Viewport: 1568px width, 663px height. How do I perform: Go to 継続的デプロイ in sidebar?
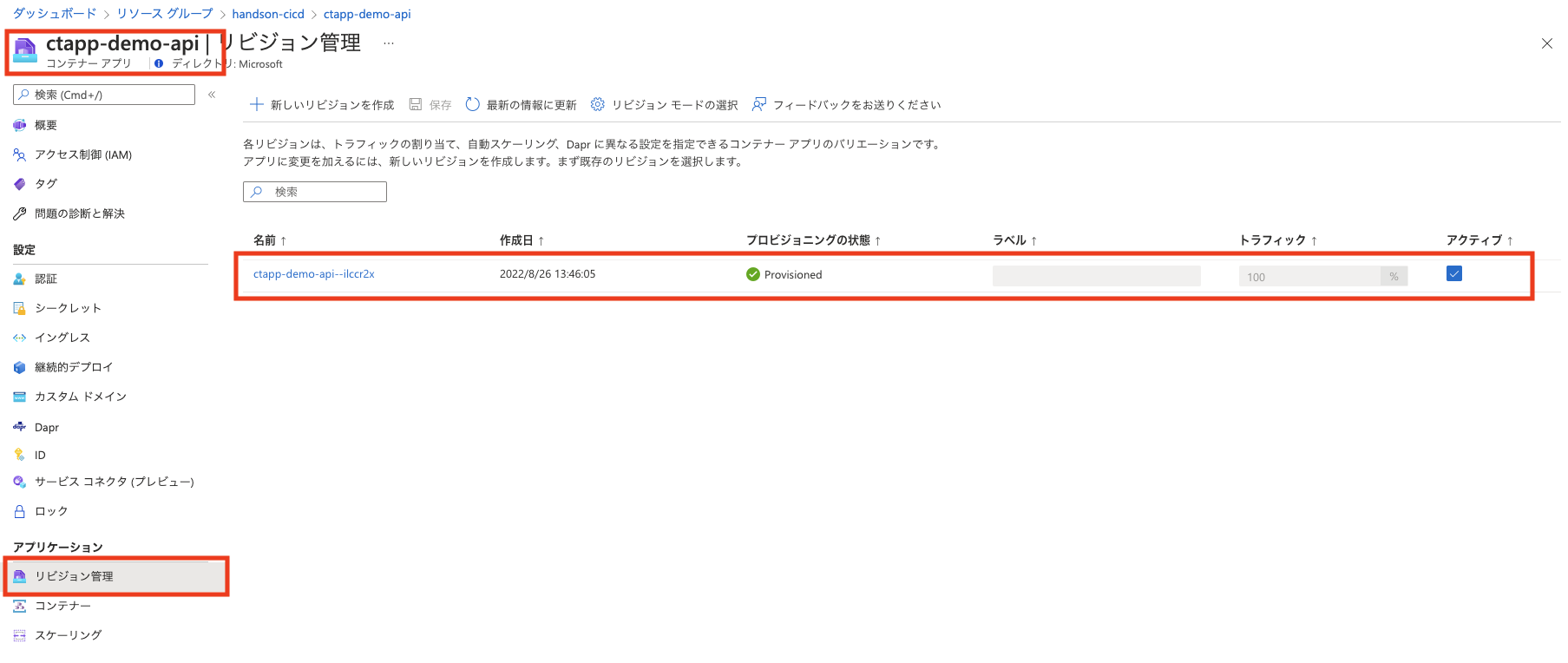pyautogui.click(x=73, y=367)
